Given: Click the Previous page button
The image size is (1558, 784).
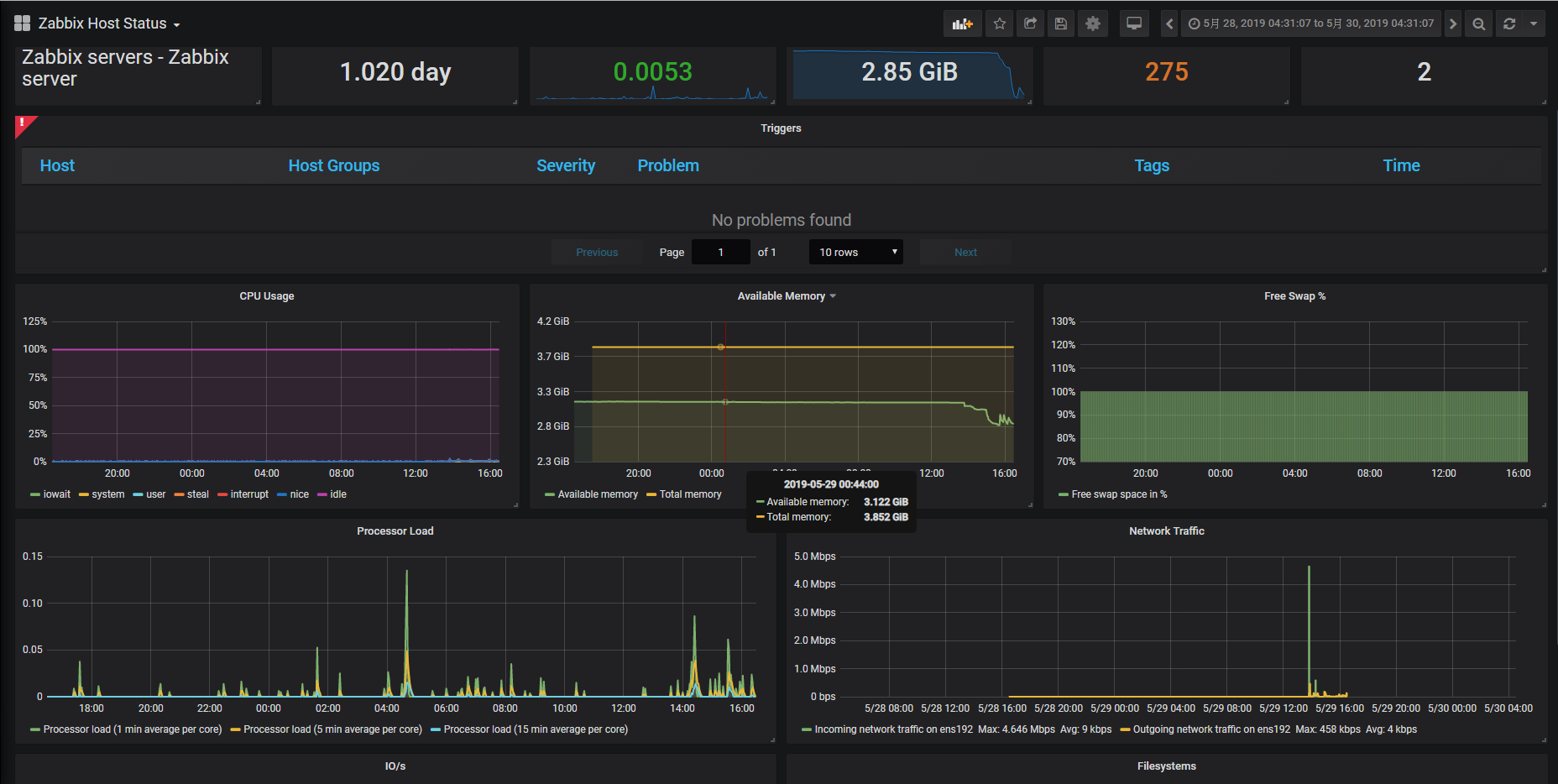Looking at the screenshot, I should (597, 252).
